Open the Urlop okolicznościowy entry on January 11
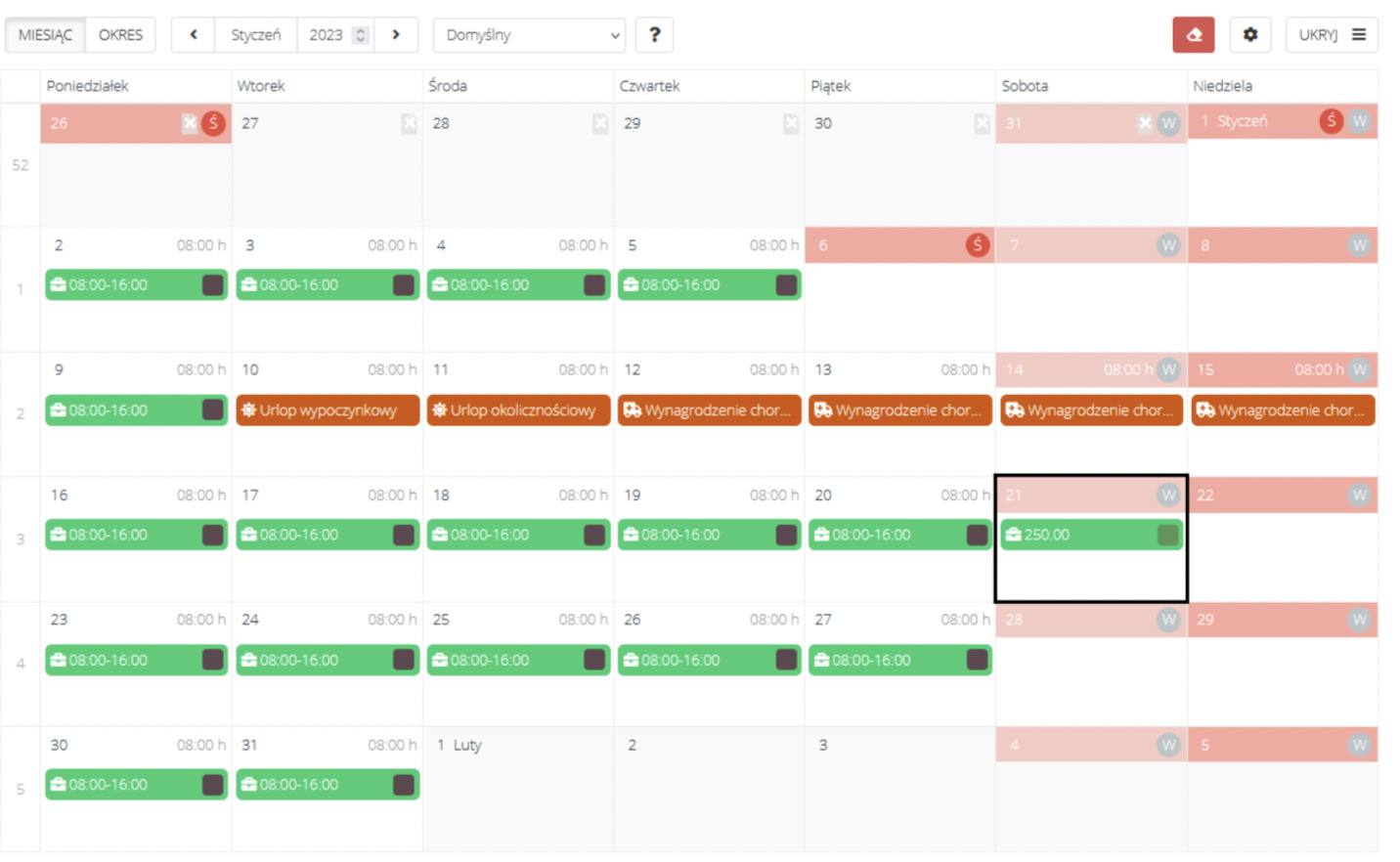The width and height of the screenshot is (1400, 862). tap(518, 410)
